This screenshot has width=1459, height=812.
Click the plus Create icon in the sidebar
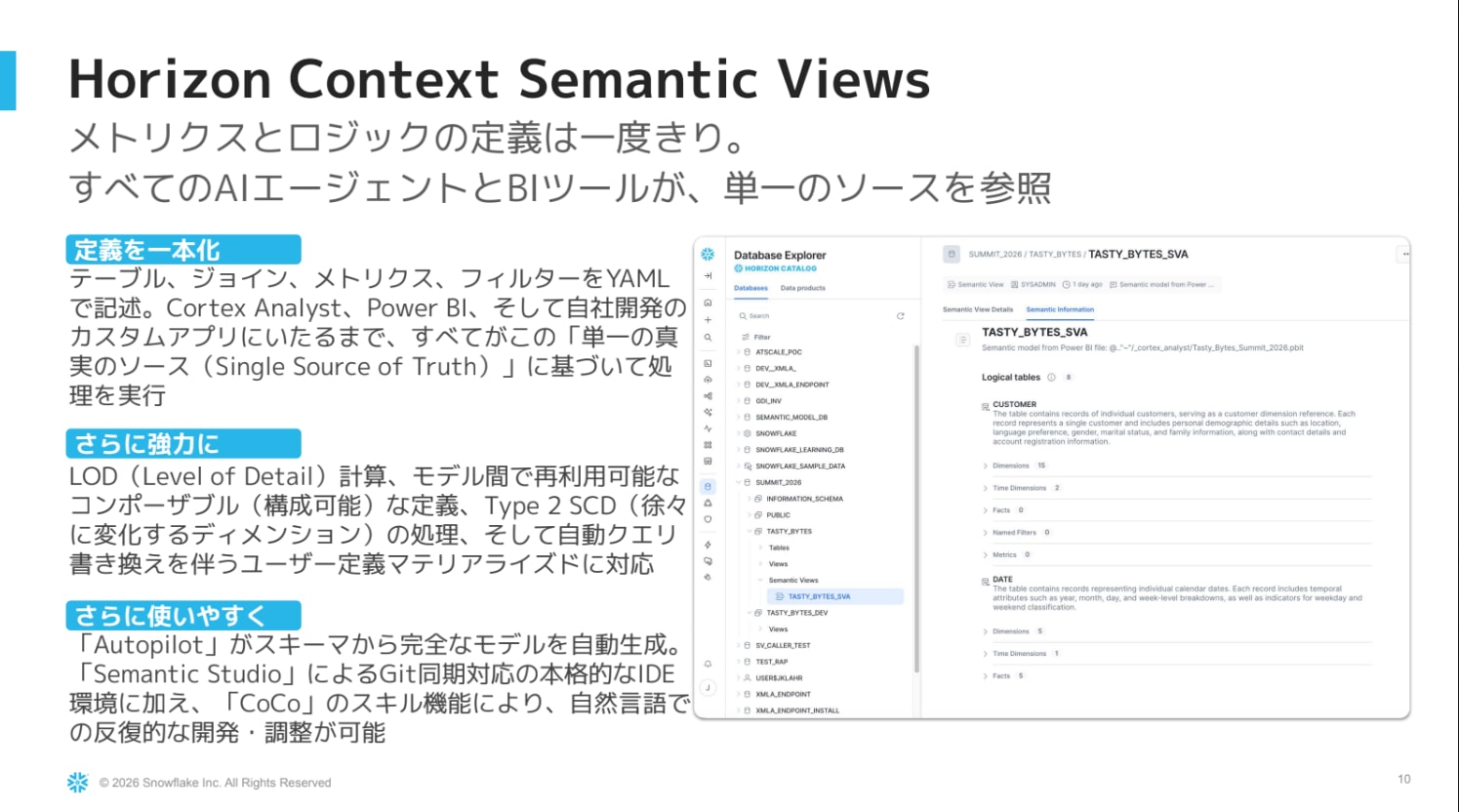point(708,320)
